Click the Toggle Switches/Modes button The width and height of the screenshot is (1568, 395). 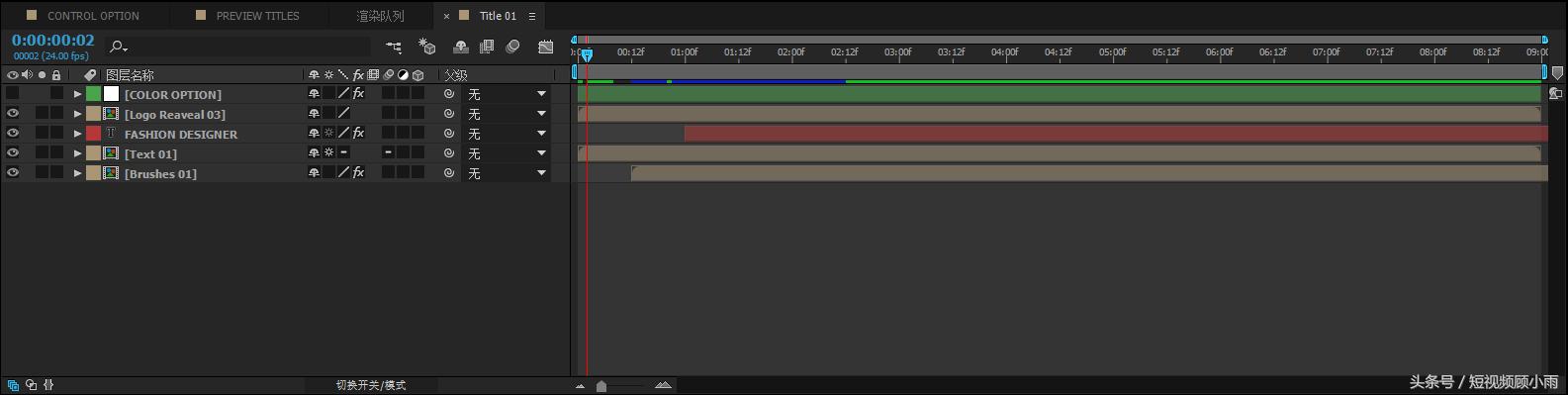pyautogui.click(x=371, y=385)
